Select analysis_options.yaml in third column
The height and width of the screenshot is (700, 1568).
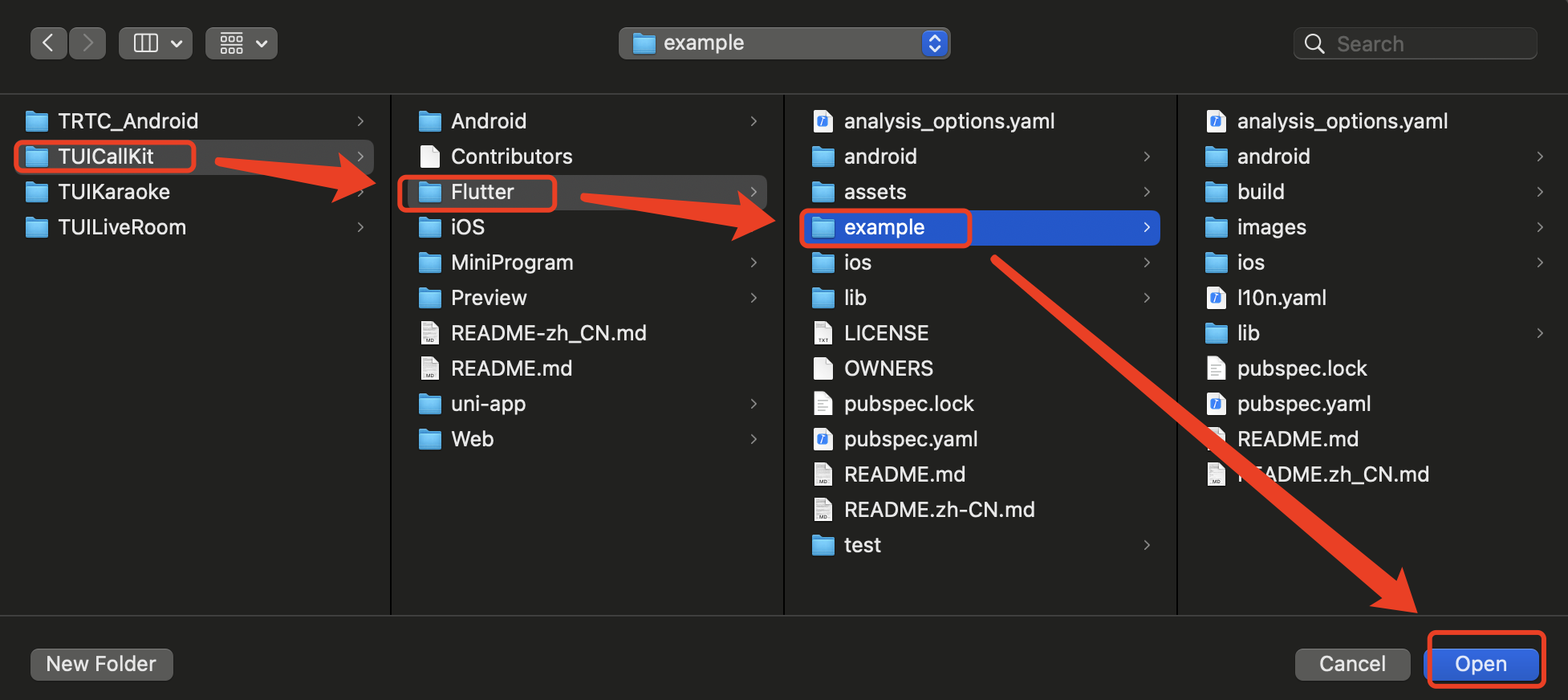click(x=949, y=121)
